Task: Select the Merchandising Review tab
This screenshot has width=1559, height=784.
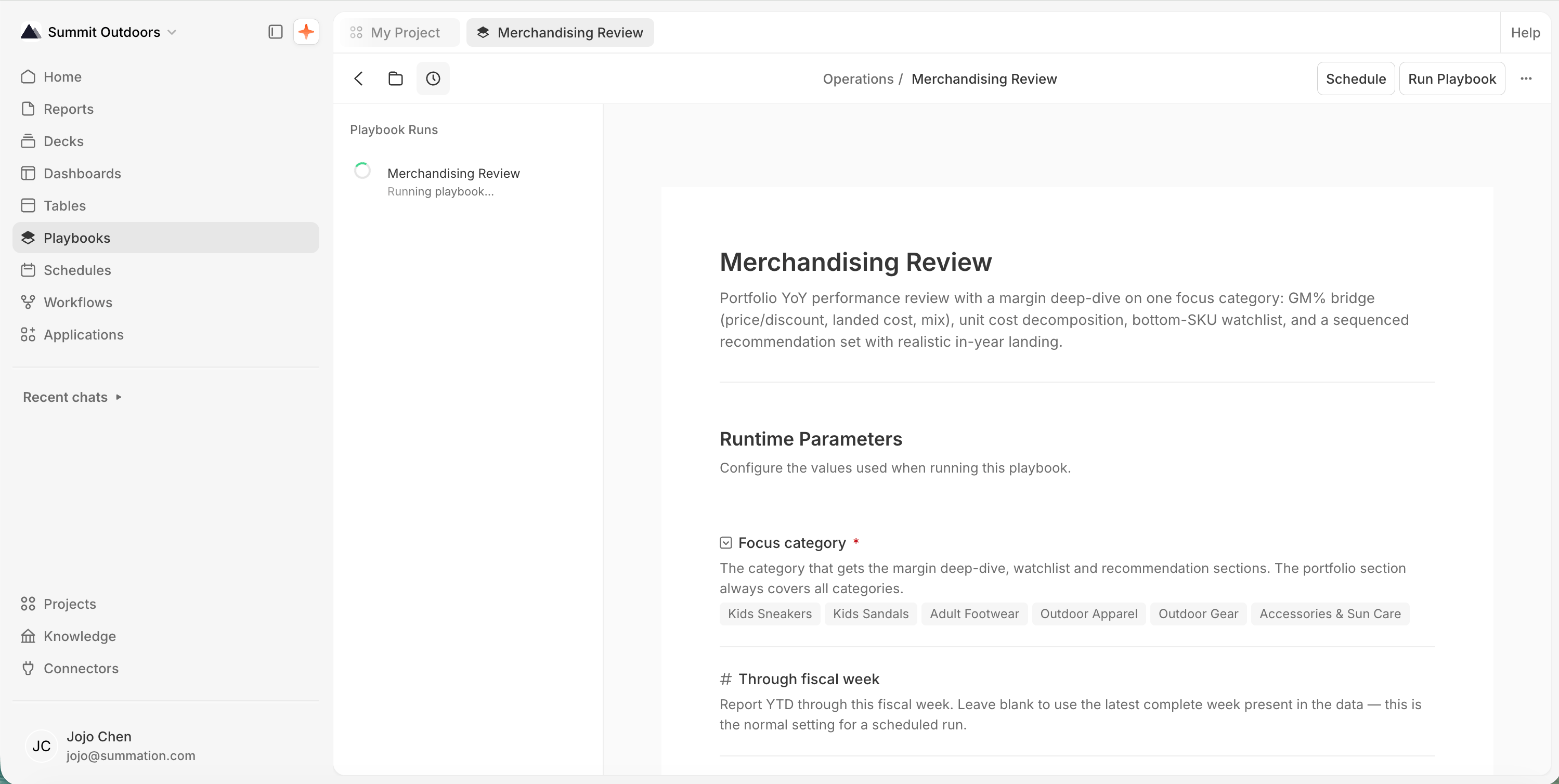Action: (560, 33)
